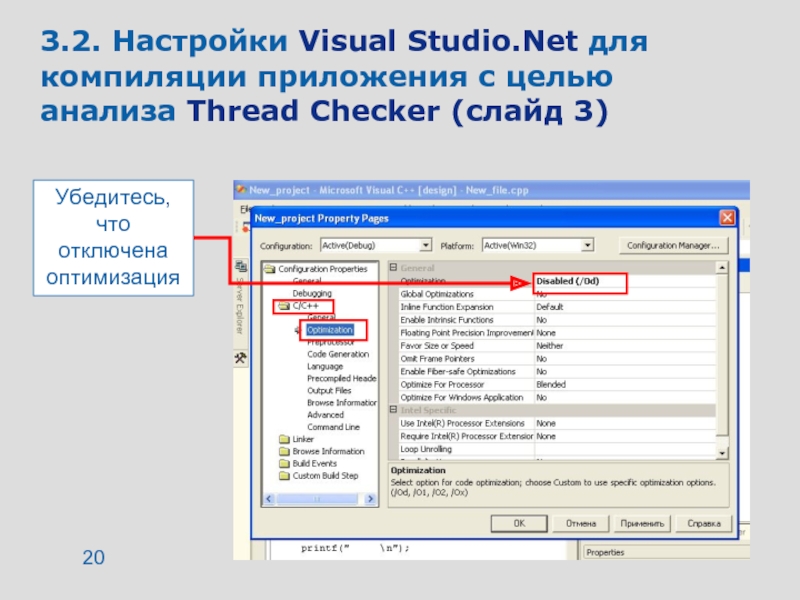Open the Platform dropdown Active(Win32)
This screenshot has width=800, height=600.
pyautogui.click(x=587, y=245)
